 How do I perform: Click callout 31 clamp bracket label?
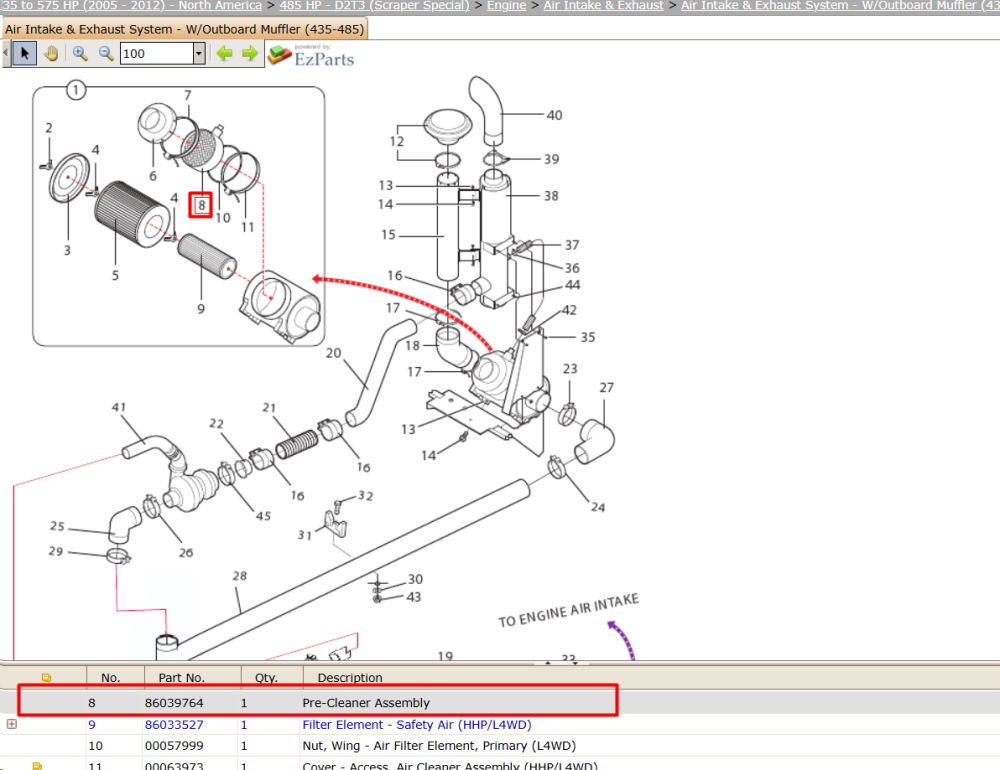pyautogui.click(x=305, y=535)
